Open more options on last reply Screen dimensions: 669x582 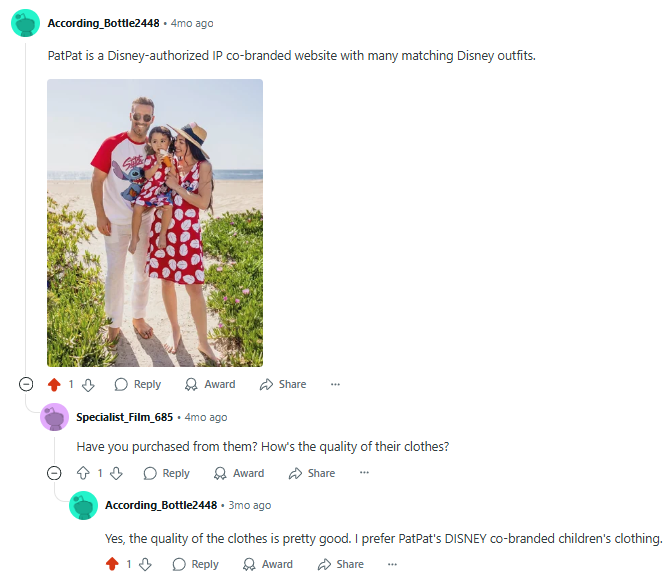(393, 564)
